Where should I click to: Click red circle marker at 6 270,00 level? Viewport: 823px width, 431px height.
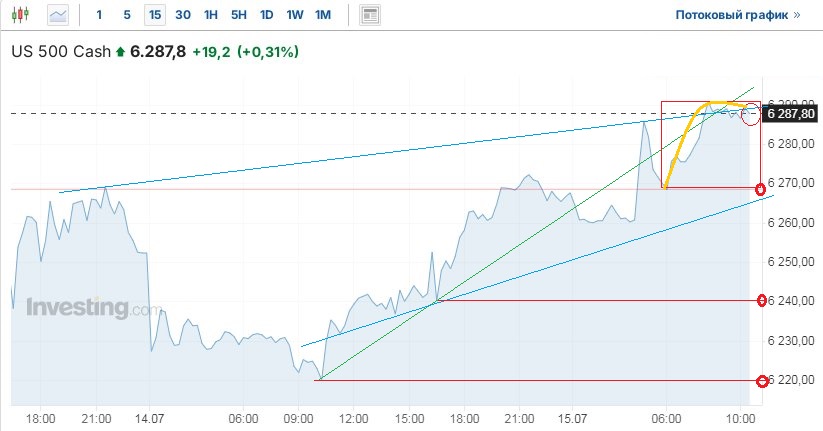(761, 189)
